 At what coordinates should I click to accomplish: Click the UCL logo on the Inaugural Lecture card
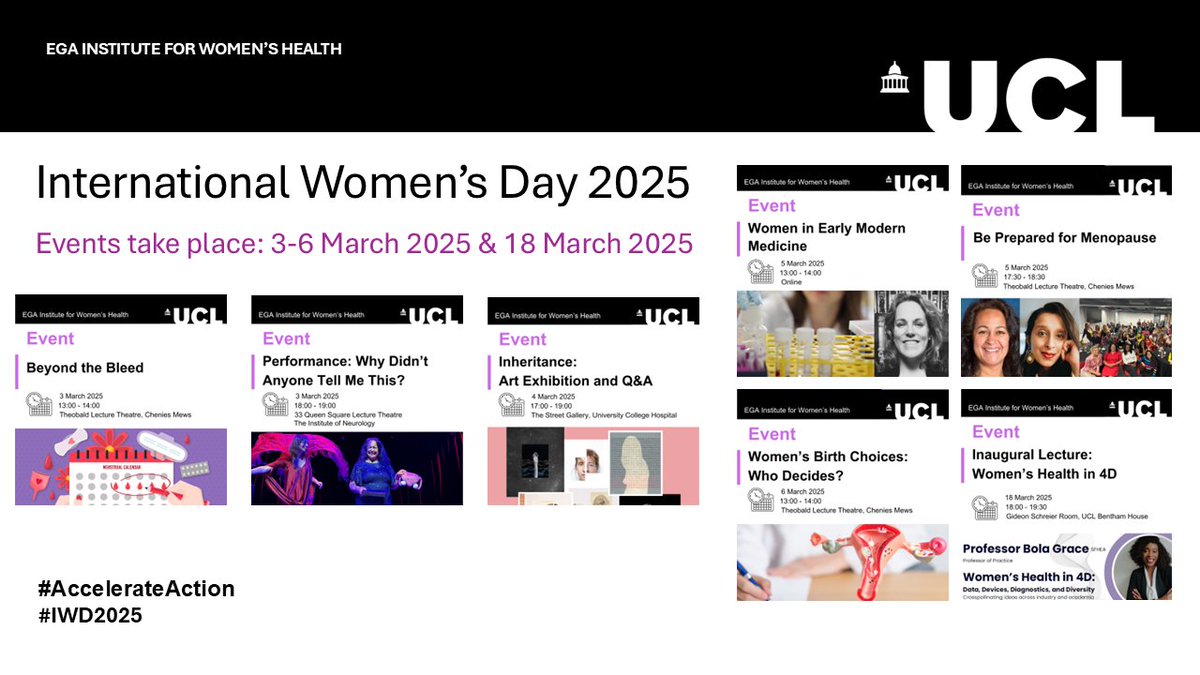pos(1140,408)
